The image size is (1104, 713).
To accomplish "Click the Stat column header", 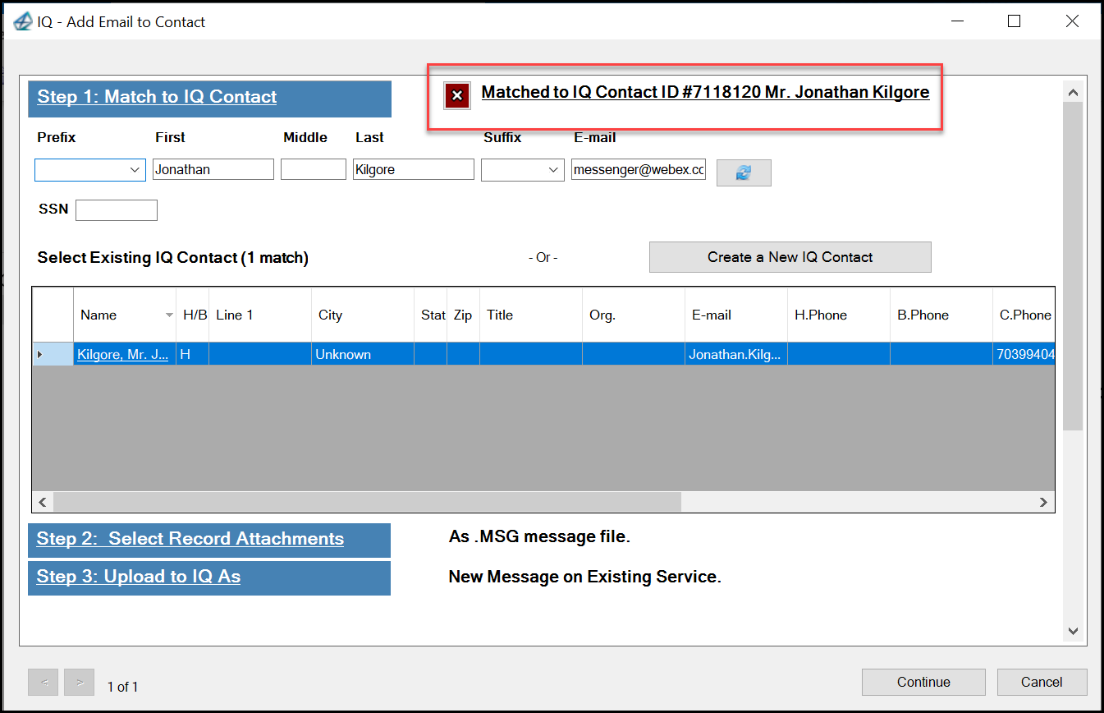I will pyautogui.click(x=431, y=315).
